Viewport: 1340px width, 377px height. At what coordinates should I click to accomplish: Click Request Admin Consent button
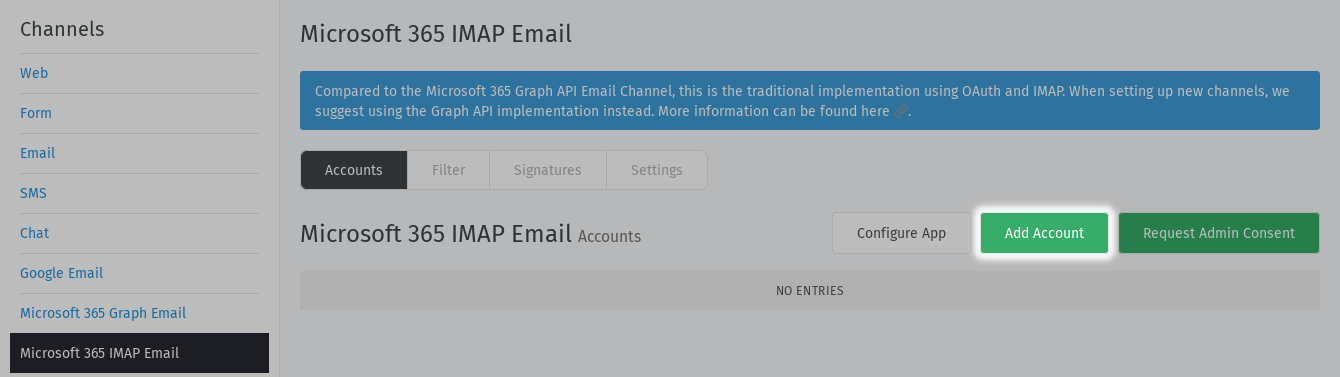[x=1218, y=233]
